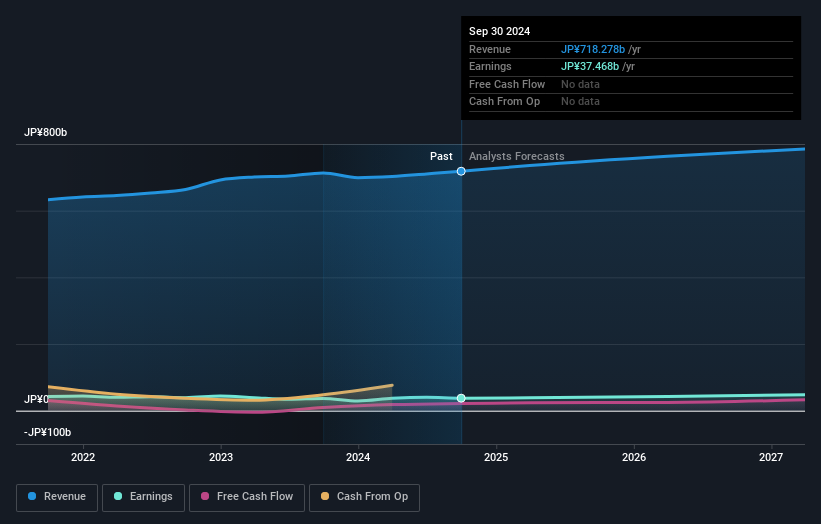This screenshot has width=821, height=524.
Task: Click the Analysts Forecasts label
Action: pyautogui.click(x=516, y=156)
